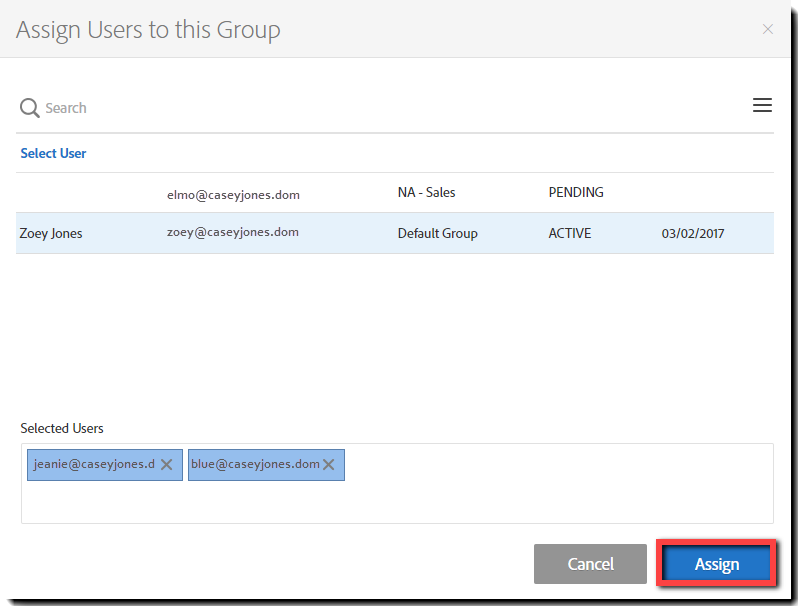Click the Assign button
The width and height of the screenshot is (798, 606).
pos(716,564)
